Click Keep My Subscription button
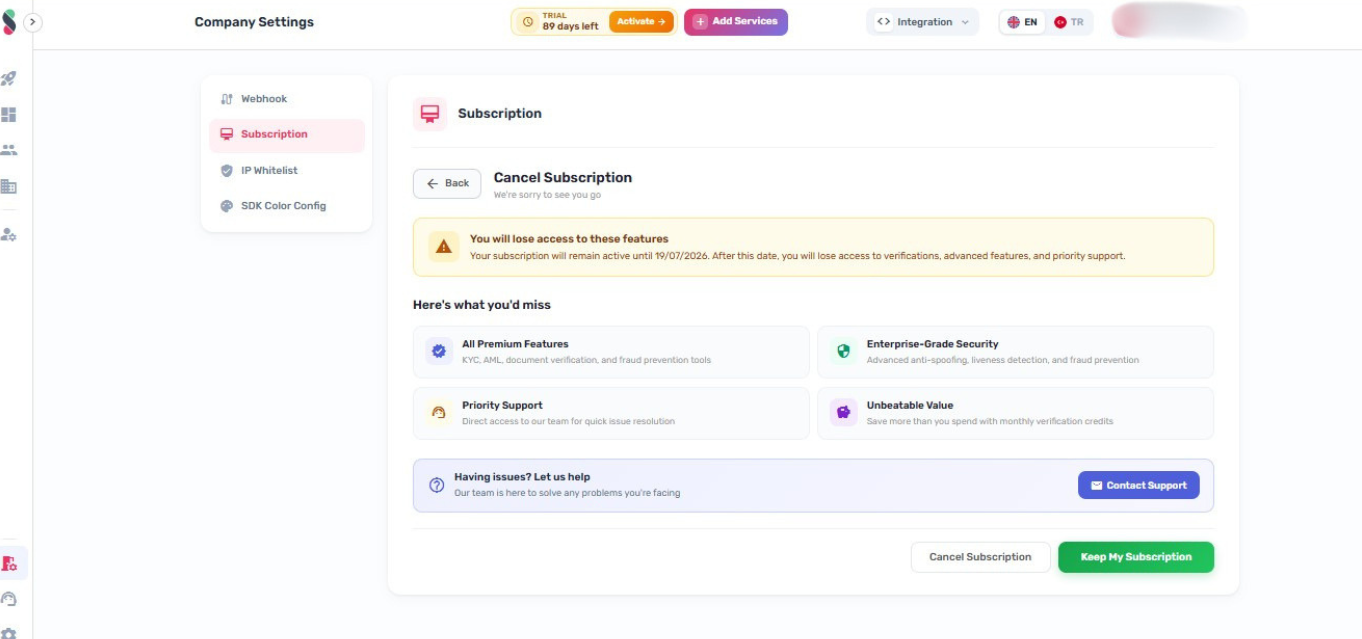Viewport: 1362px width, 639px height. (1136, 557)
